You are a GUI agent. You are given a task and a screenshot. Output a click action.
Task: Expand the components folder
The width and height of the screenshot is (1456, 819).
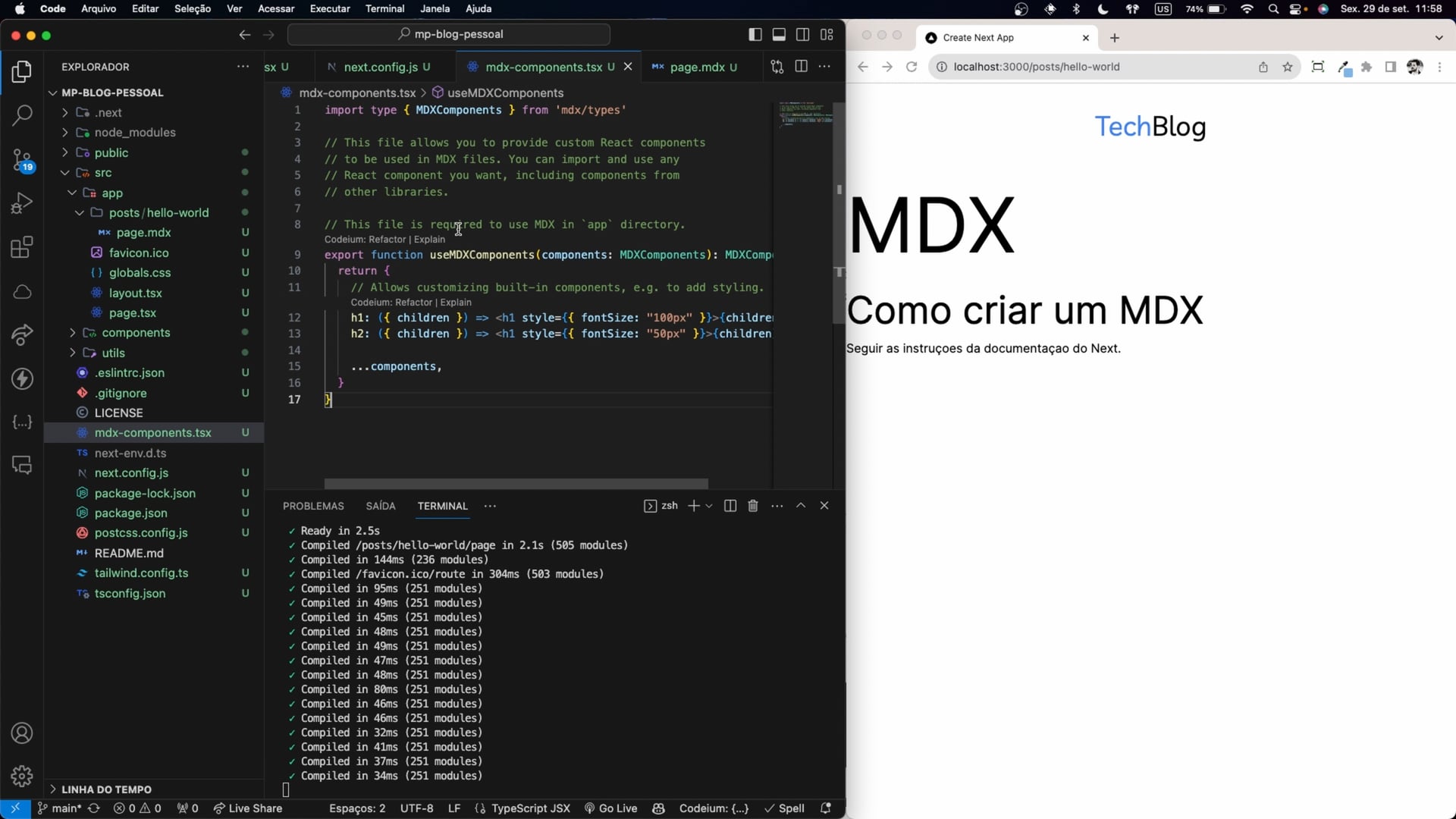136,333
